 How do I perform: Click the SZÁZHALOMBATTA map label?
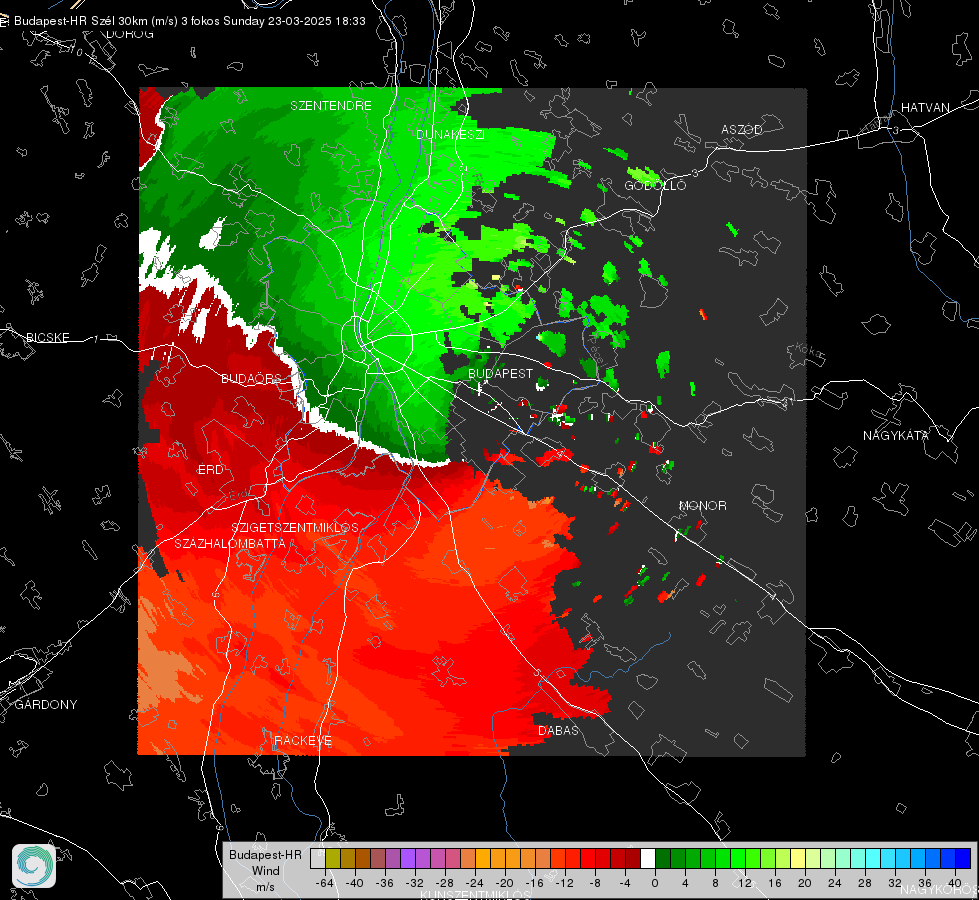pyautogui.click(x=230, y=543)
